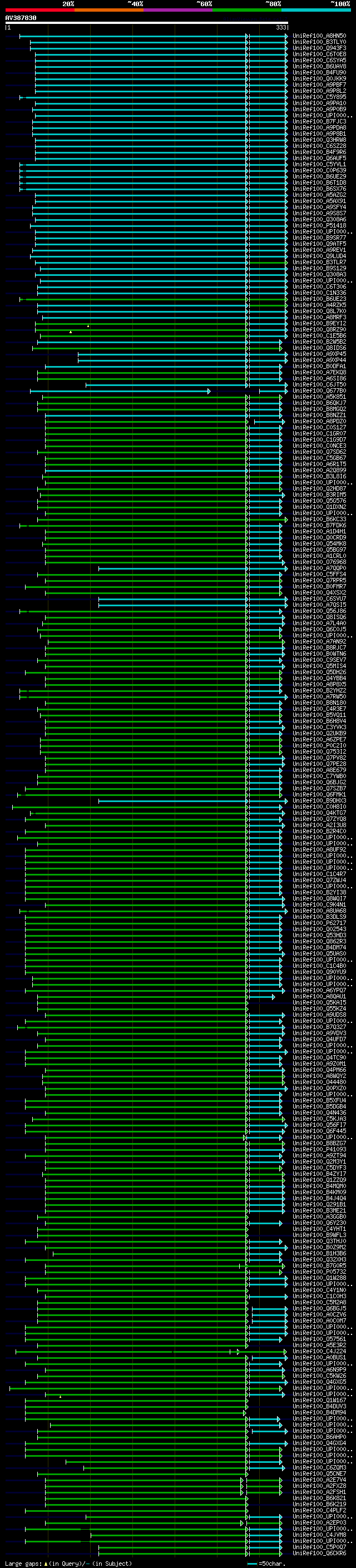Select the UniRef100_Q55KZ4 label
Viewport: 356px width, 1568px height.
(x=319, y=1008)
